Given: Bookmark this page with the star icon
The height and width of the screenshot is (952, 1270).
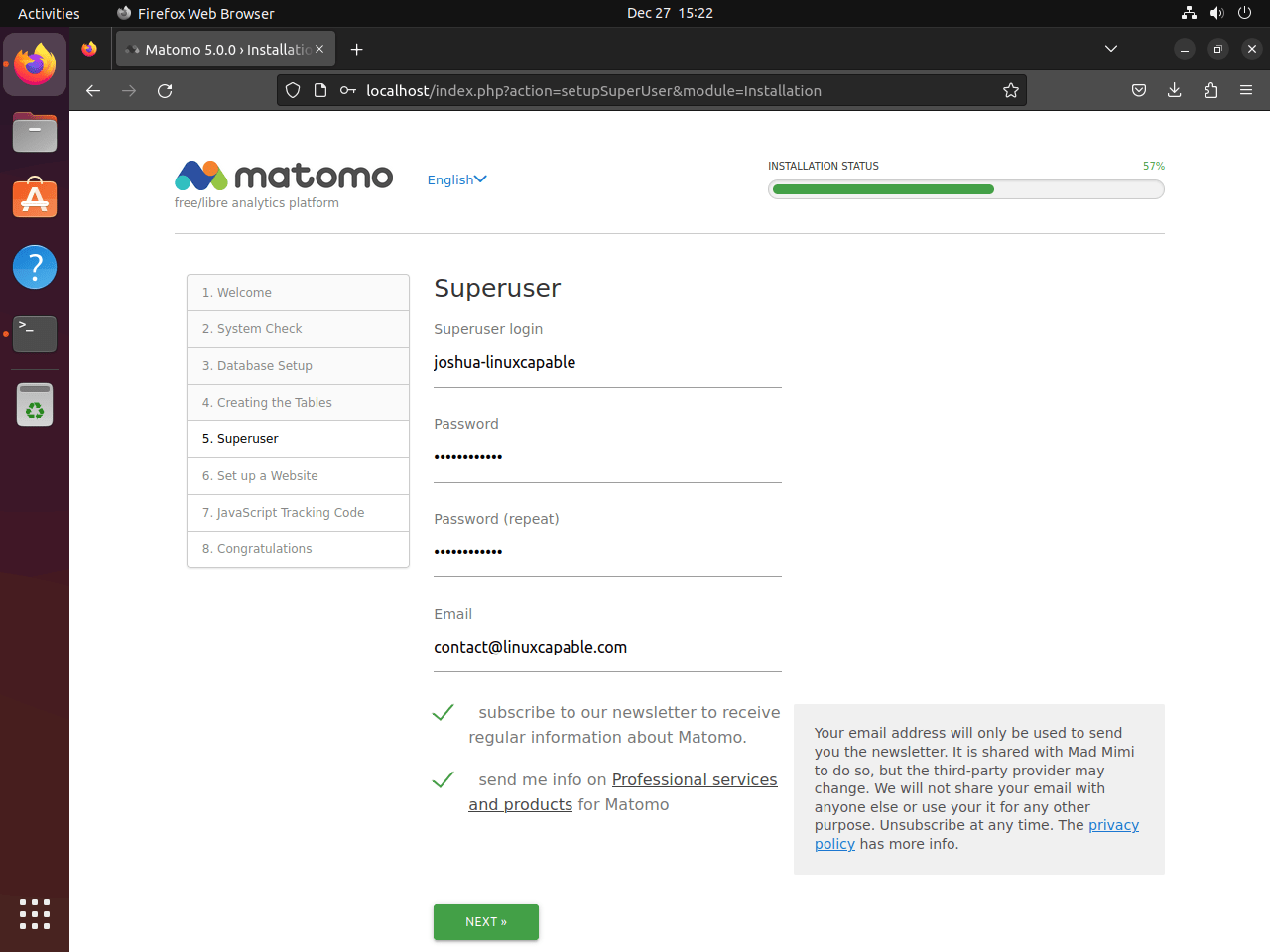Looking at the screenshot, I should click(1011, 90).
